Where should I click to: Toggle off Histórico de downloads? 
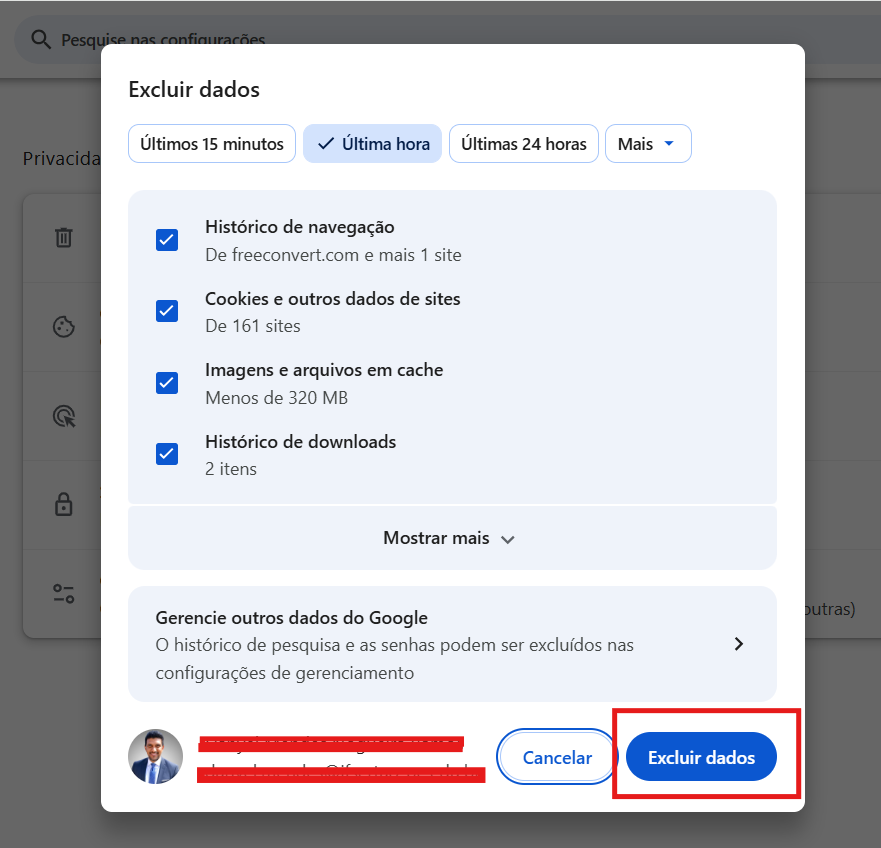pos(166,454)
